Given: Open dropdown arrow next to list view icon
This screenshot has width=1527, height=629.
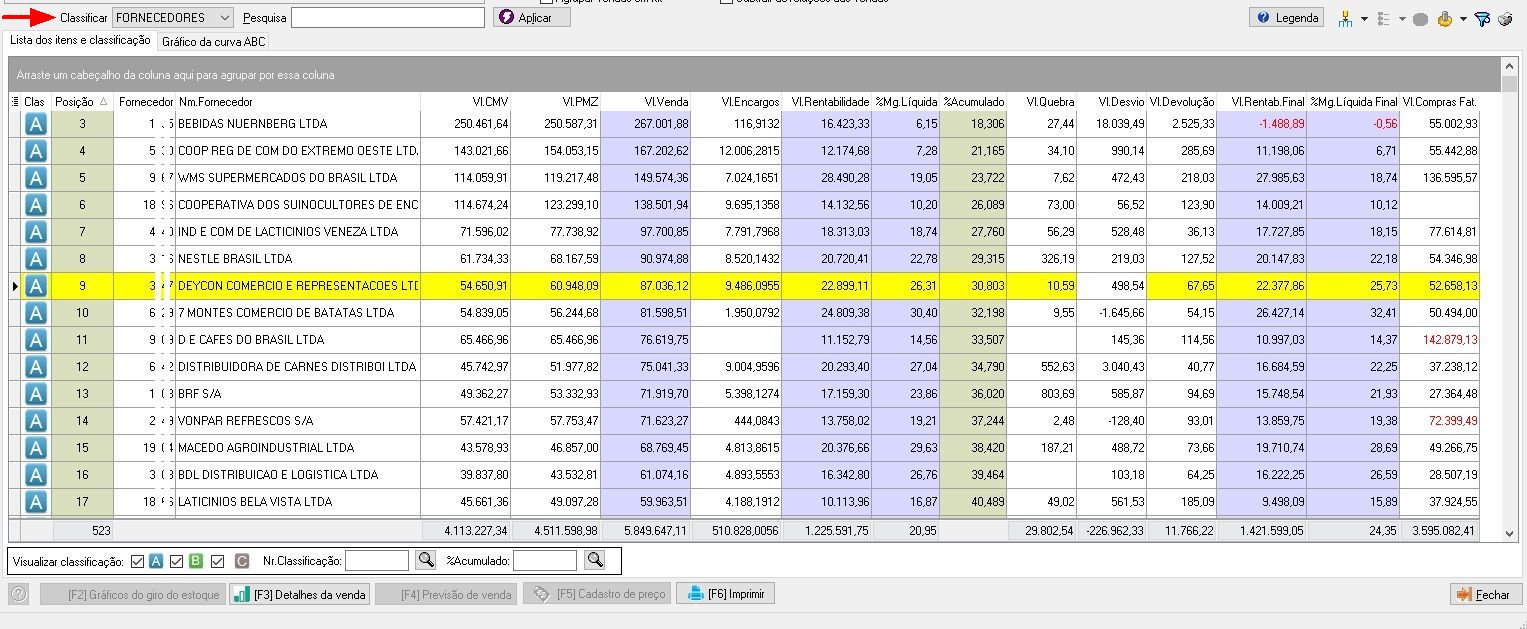Looking at the screenshot, I should [x=1402, y=19].
